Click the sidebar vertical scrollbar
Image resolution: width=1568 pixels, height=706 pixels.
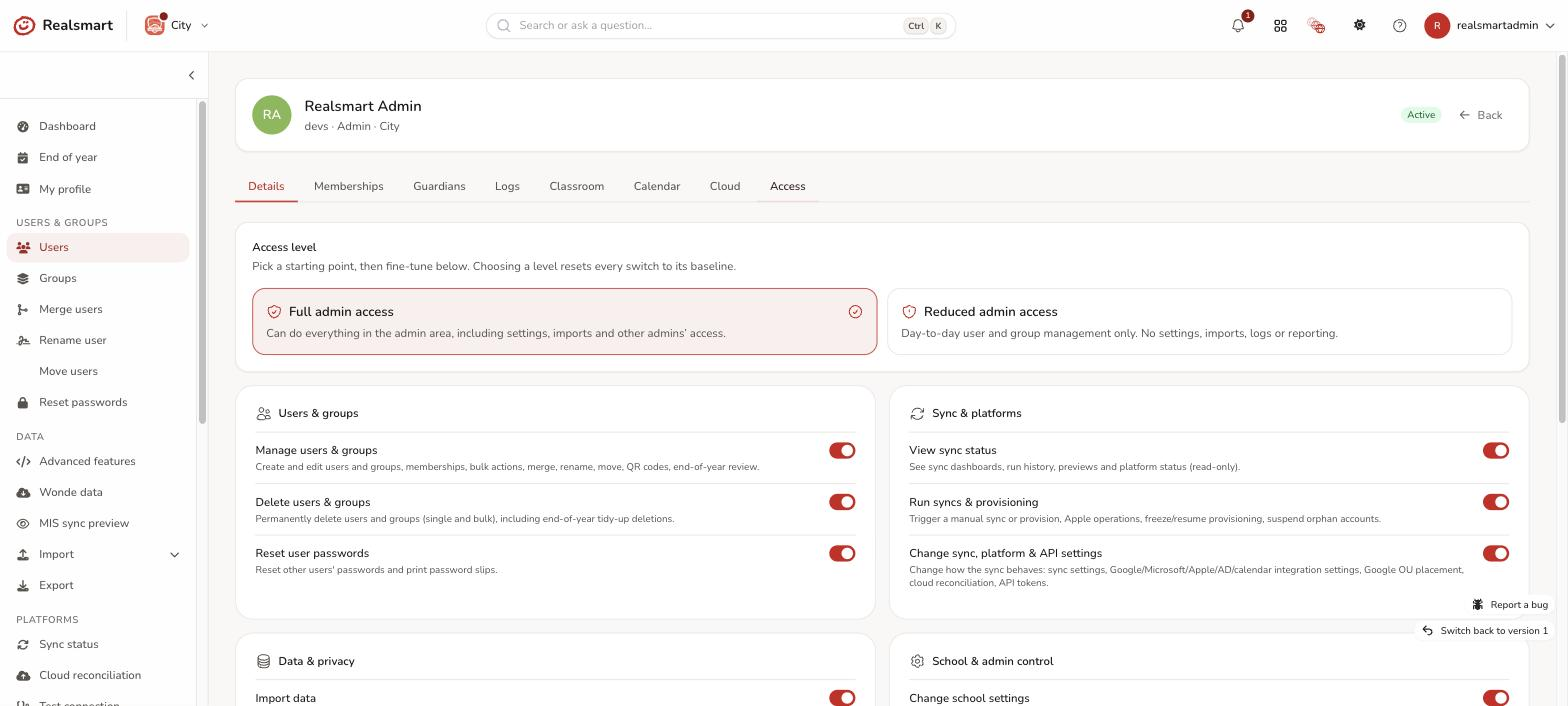point(202,262)
